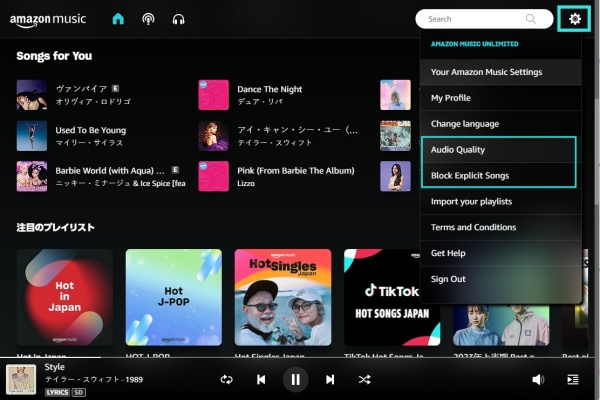Pause the current song
Image resolution: width=600 pixels, height=400 pixels.
(x=295, y=379)
